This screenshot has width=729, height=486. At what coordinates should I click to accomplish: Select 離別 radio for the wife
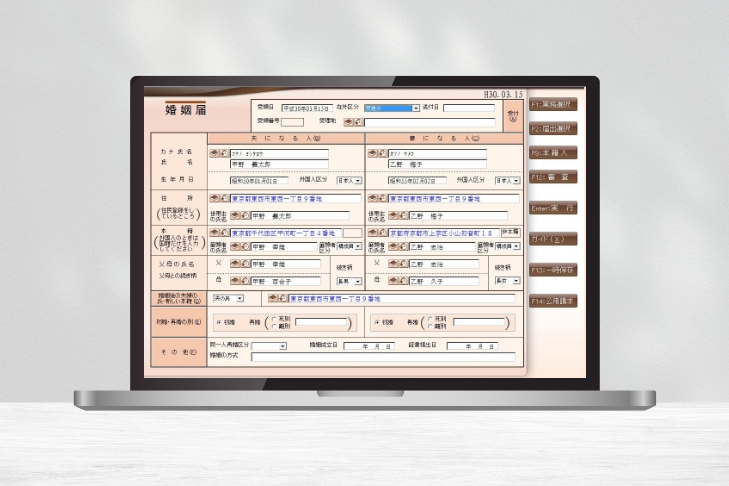pos(430,326)
